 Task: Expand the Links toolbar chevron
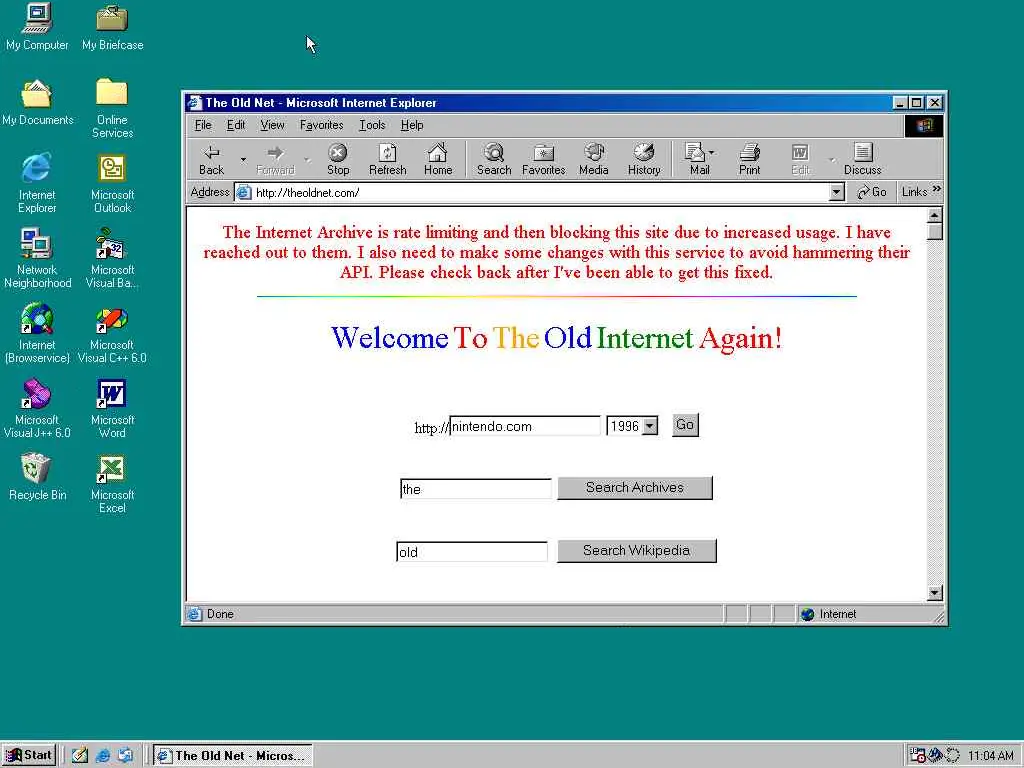click(x=937, y=189)
